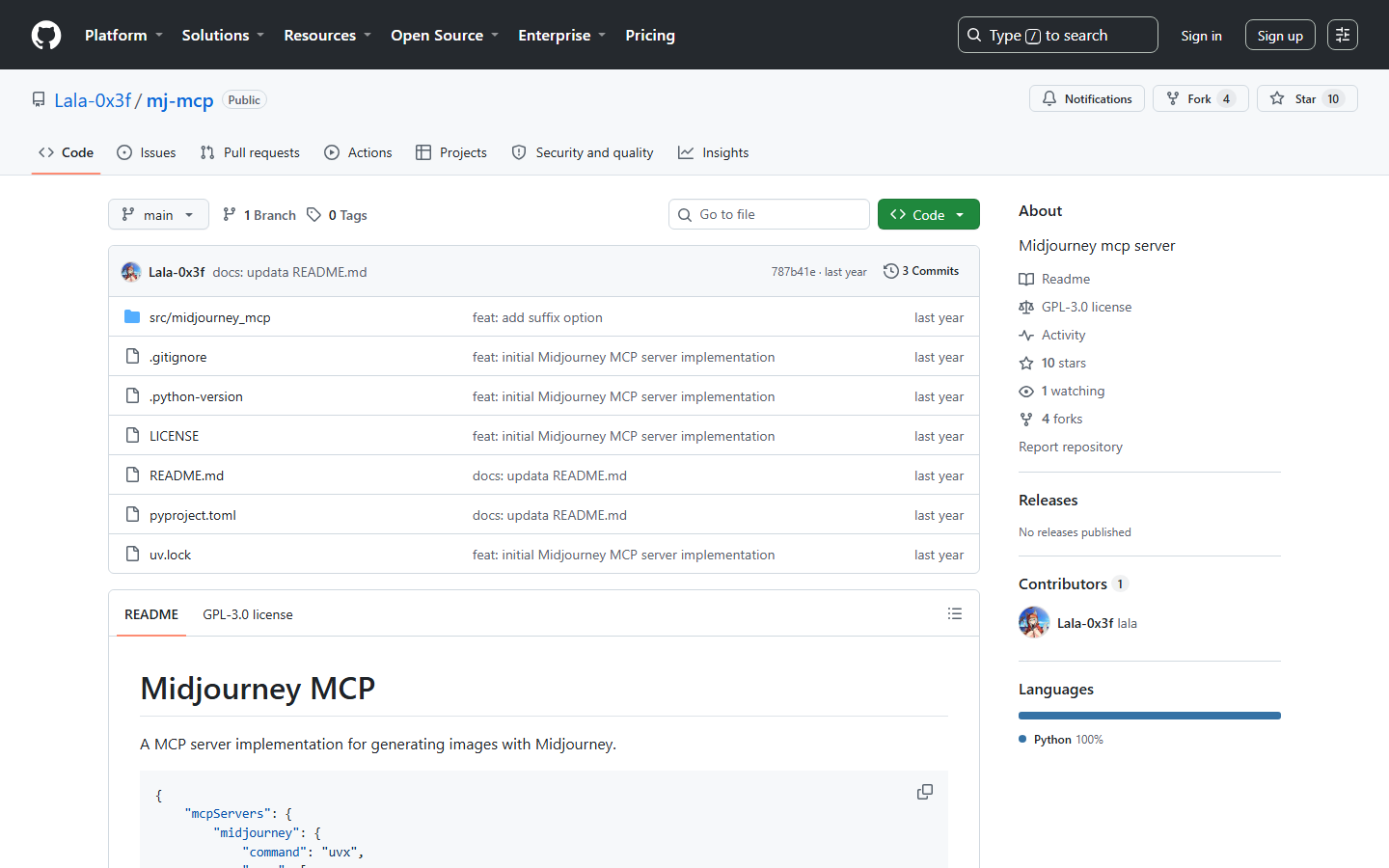Click the repository icon before Lala-0x3f

tap(39, 99)
